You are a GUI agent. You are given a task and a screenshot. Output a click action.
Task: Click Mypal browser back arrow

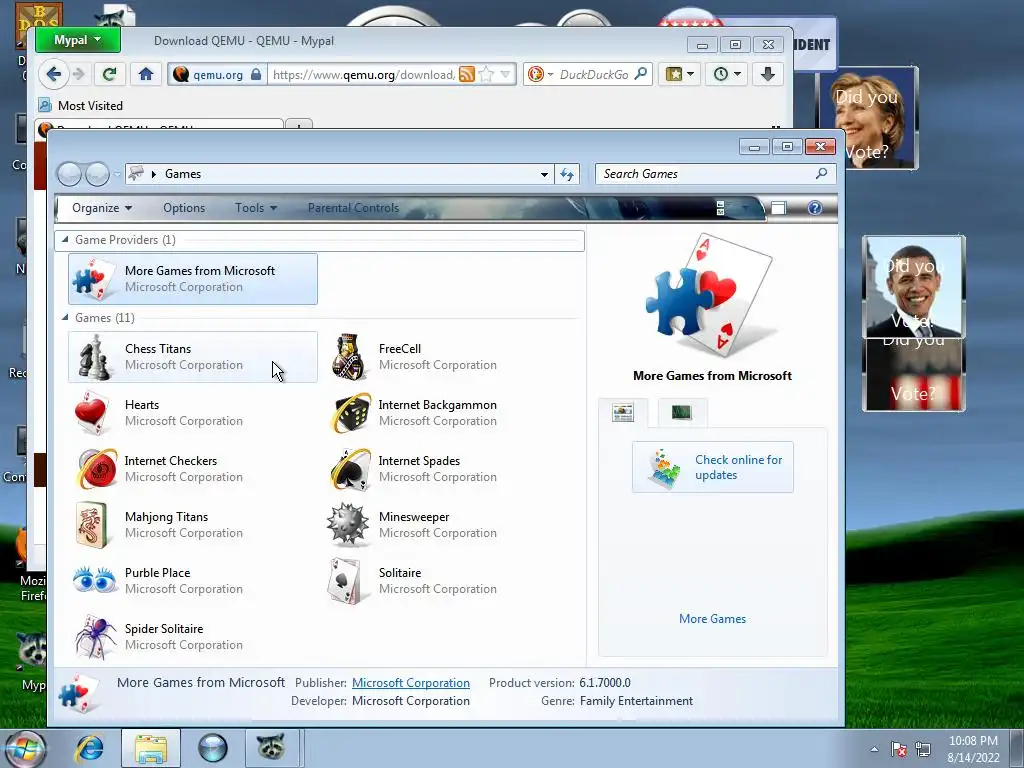[54, 74]
